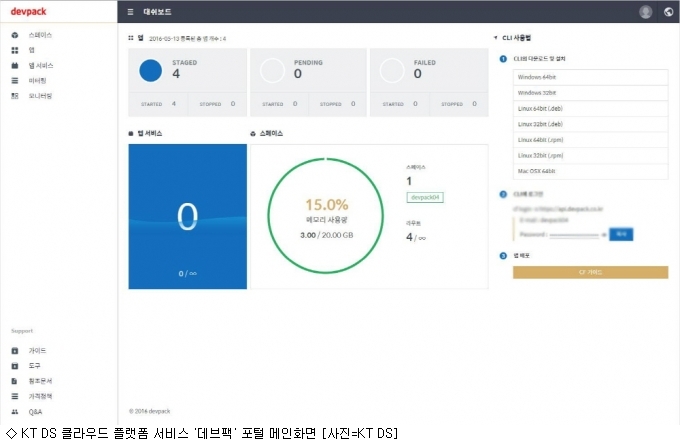Download the Windows 32bit CLI

pyautogui.click(x=590, y=93)
